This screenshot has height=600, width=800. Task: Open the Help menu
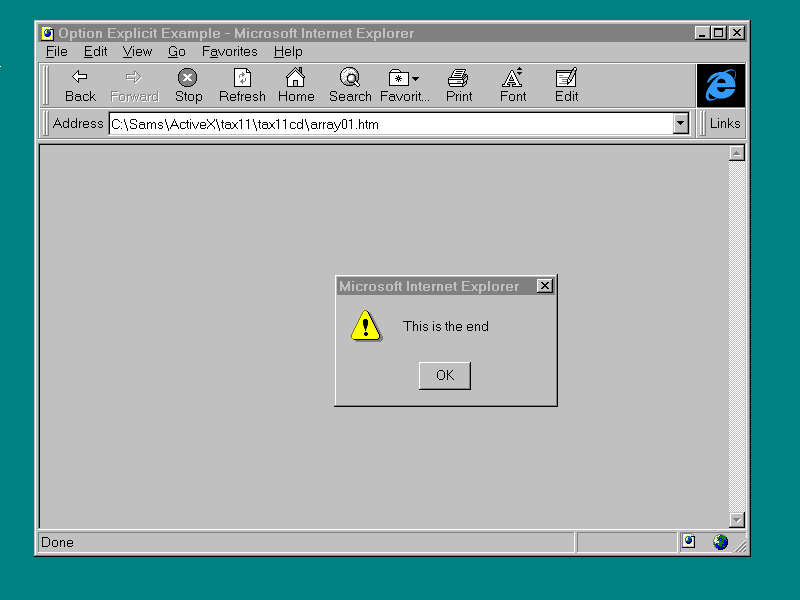288,52
